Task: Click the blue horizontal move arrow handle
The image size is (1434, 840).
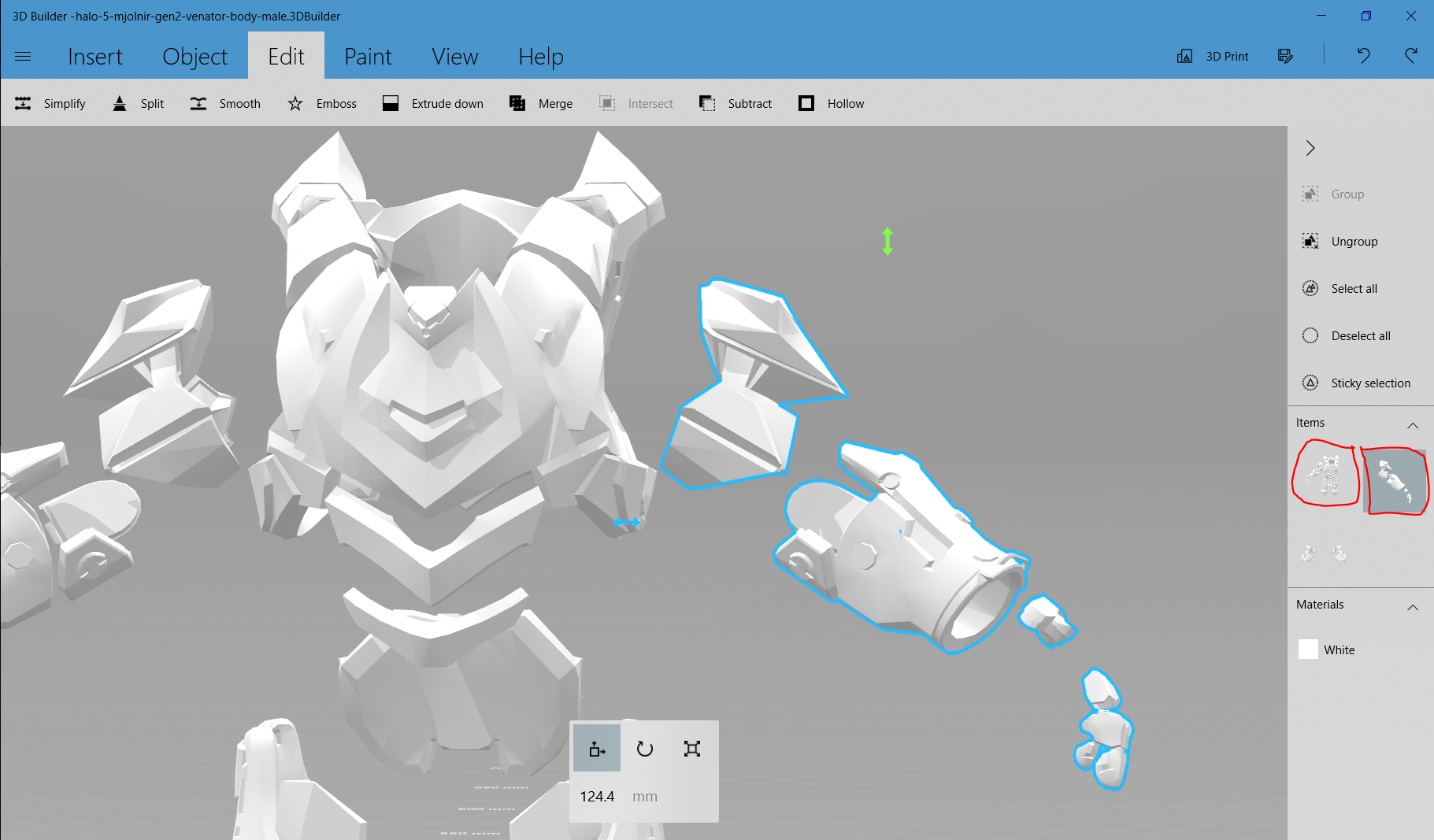Action: 627,522
